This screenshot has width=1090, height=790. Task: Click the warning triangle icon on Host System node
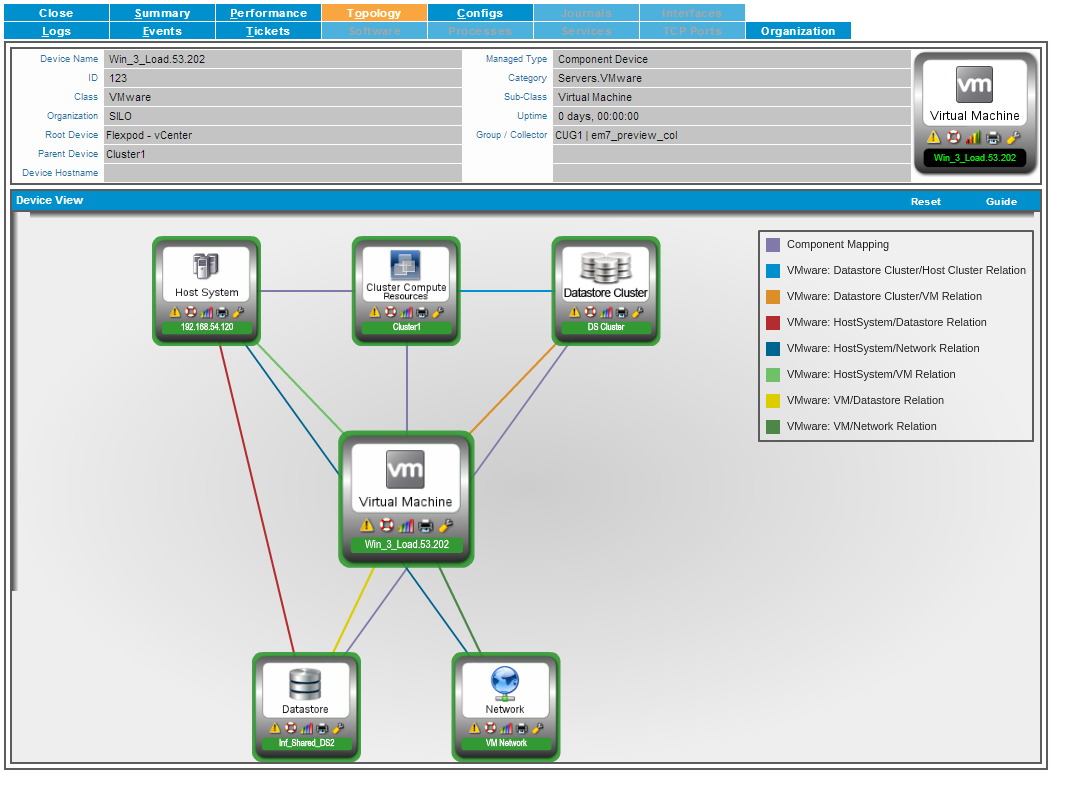(x=175, y=312)
